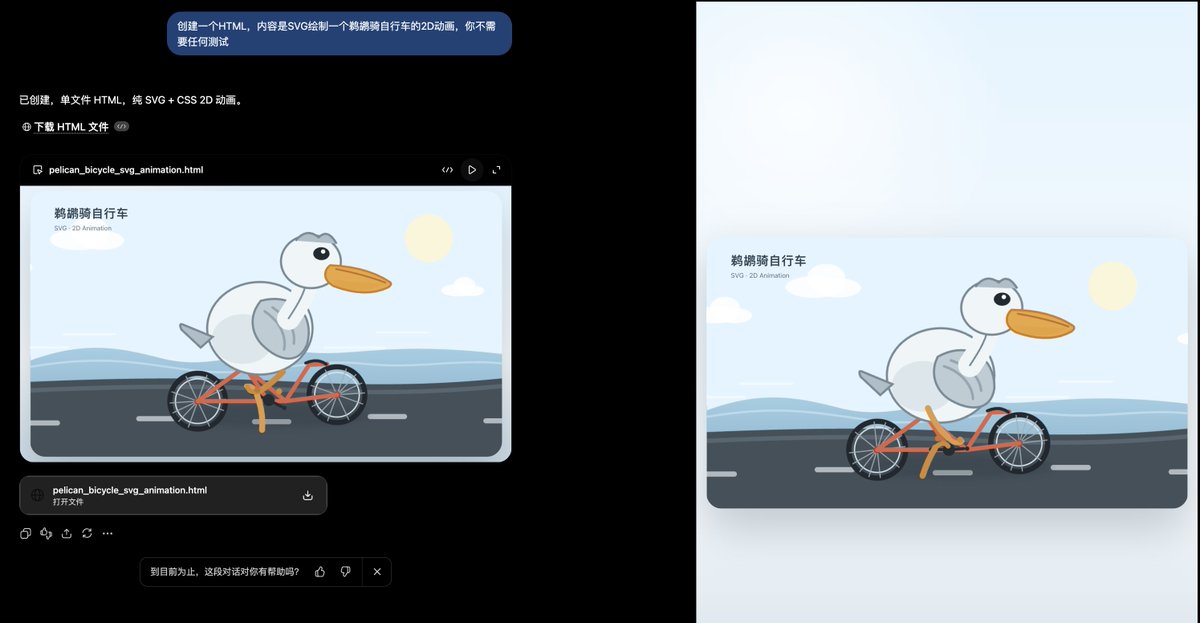This screenshot has height=623, width=1200.
Task: Run the pelican animation preview
Action: [472, 170]
